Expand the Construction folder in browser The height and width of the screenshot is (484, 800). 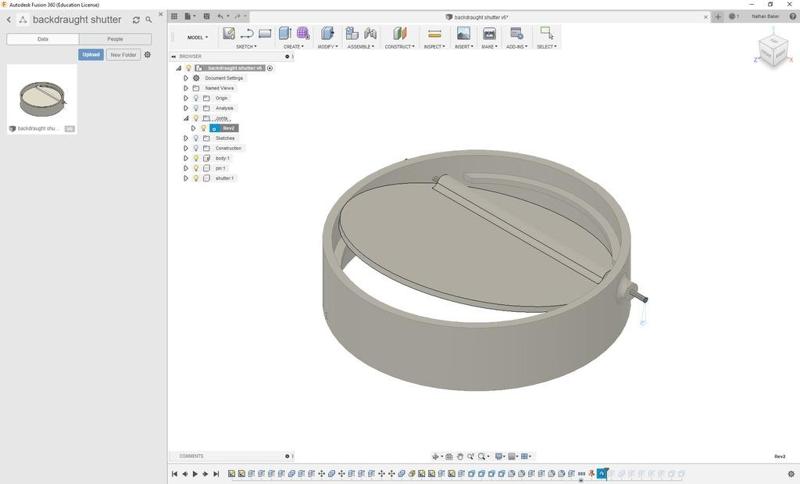(186, 148)
